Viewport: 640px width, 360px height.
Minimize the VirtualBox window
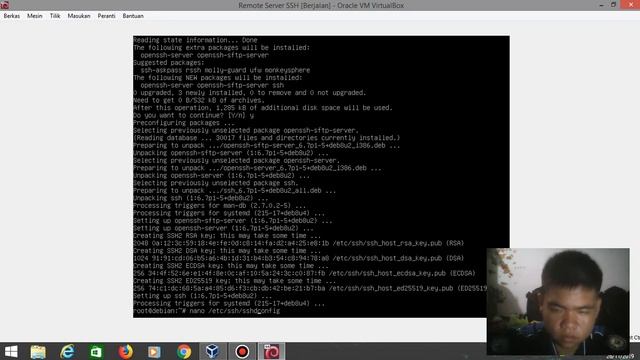(601, 5)
